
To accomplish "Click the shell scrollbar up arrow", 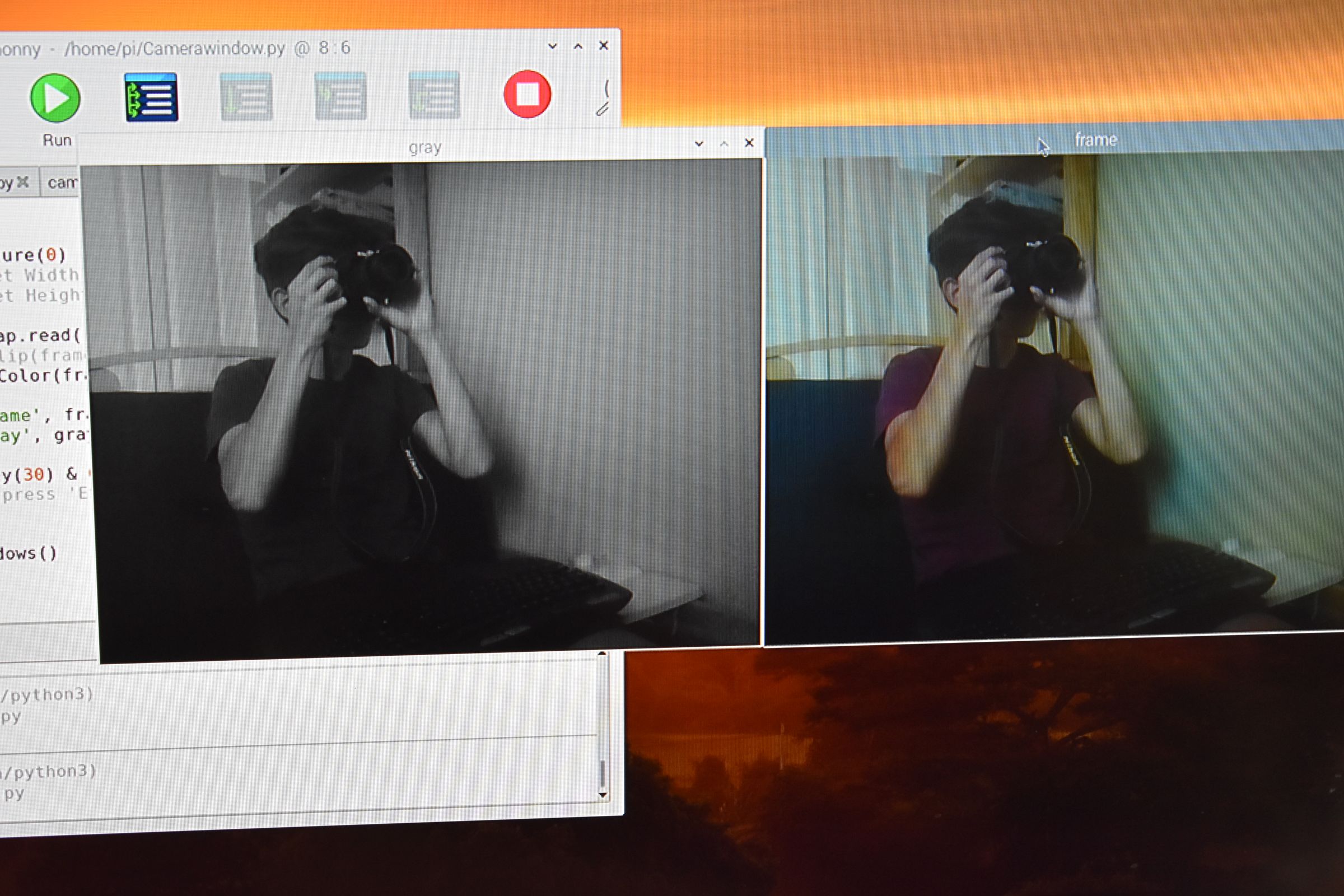I will pos(601,654).
